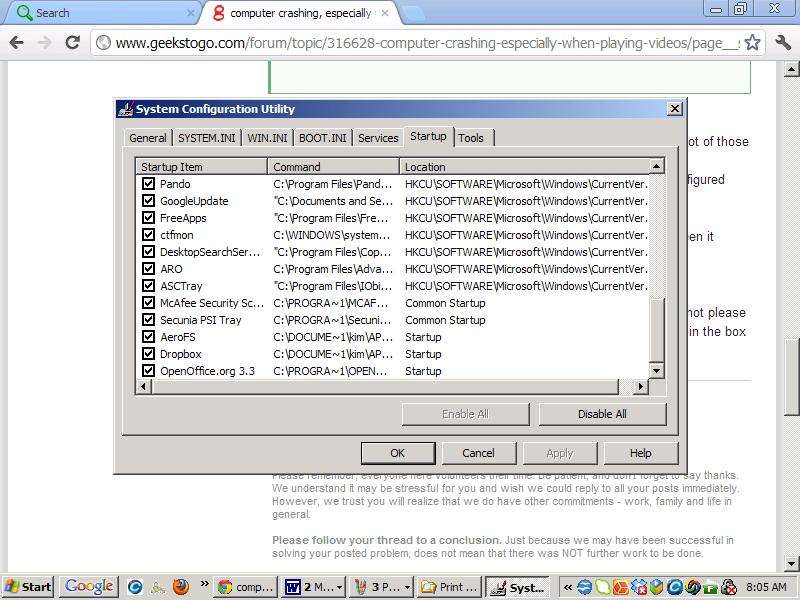
Task: Click the Google search box in the taskbar
Action: 89,587
